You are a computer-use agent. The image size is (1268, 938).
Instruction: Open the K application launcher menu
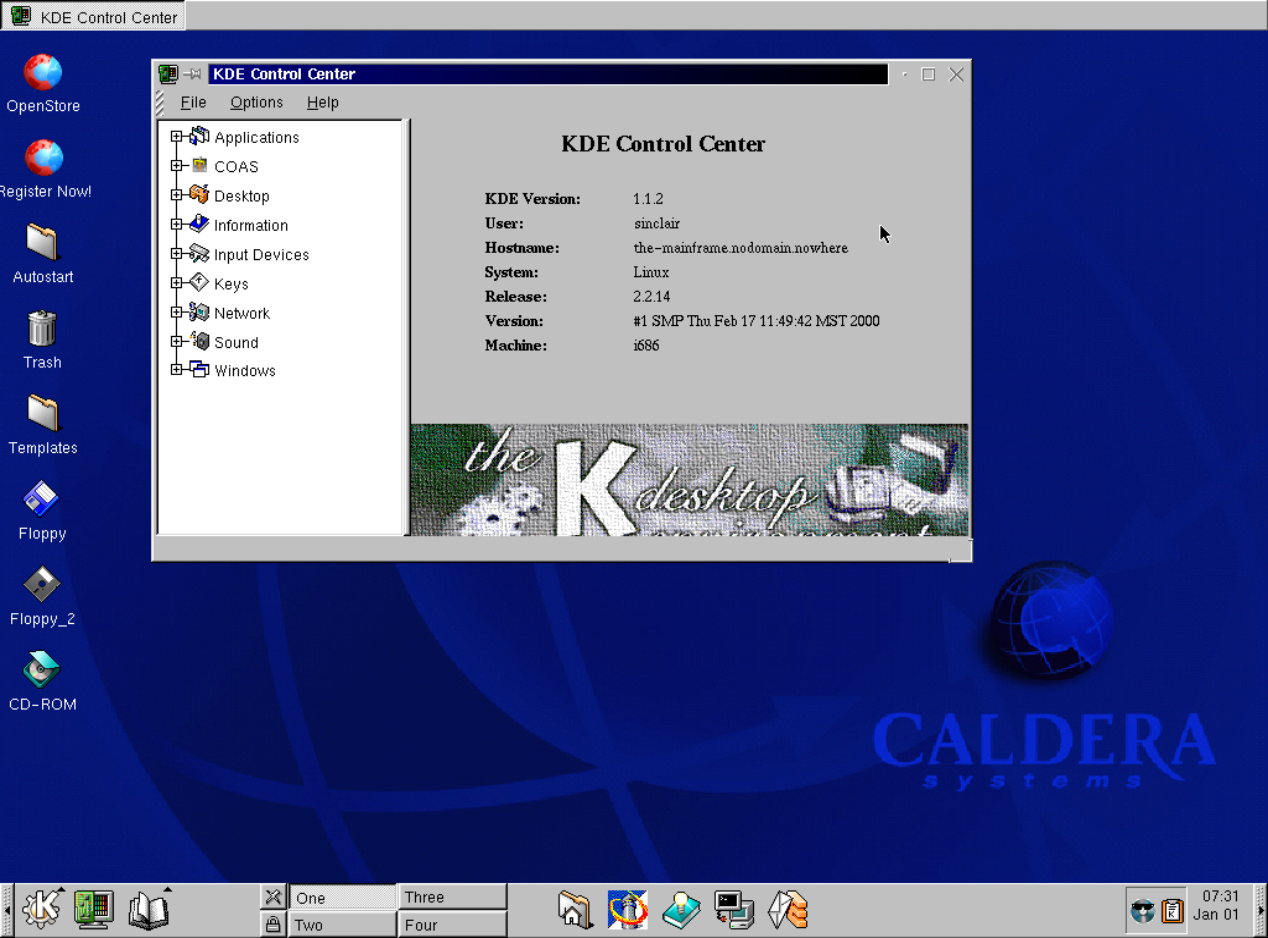[x=42, y=909]
